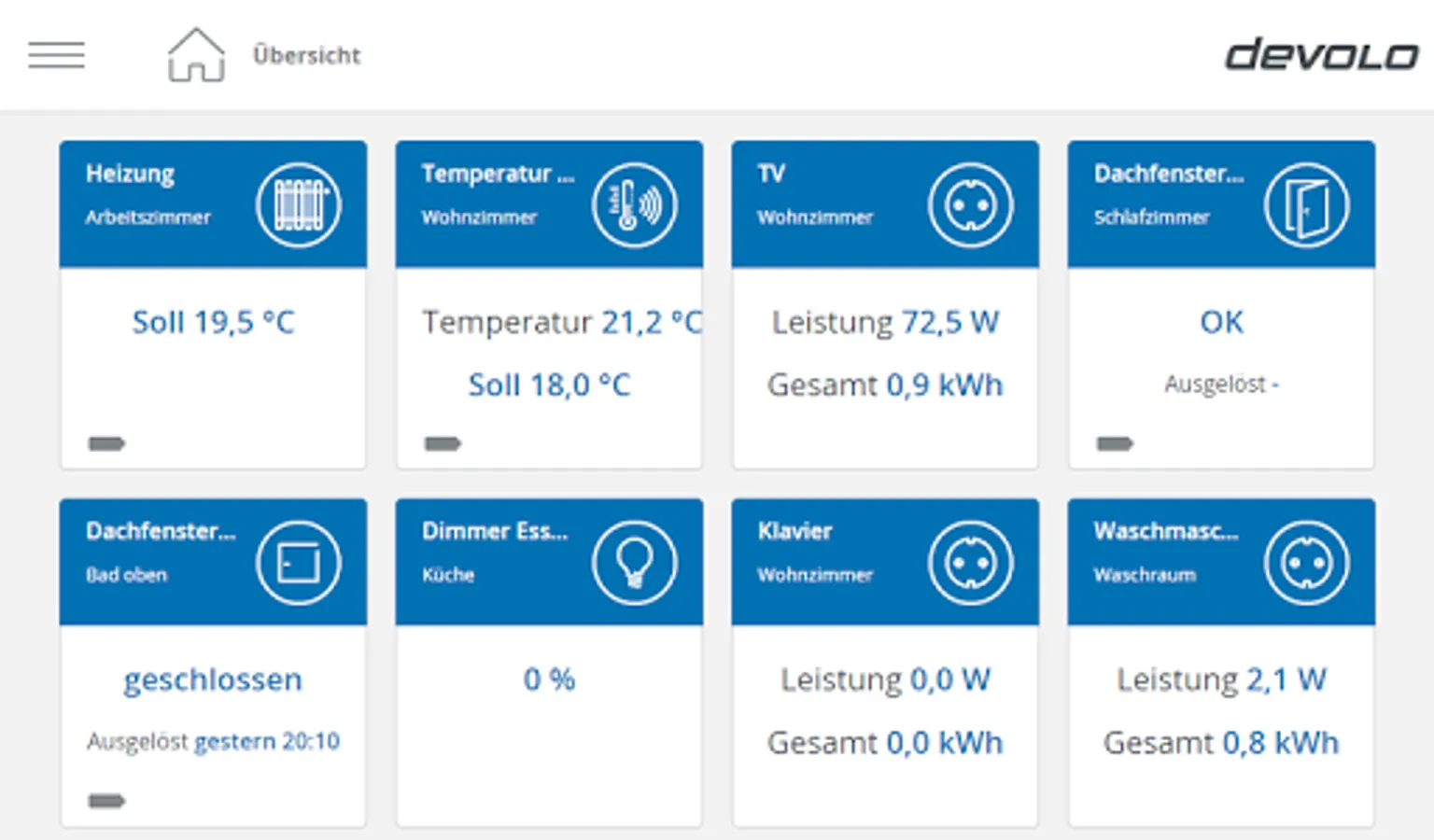Click the Waschraum room label

[x=1145, y=575]
